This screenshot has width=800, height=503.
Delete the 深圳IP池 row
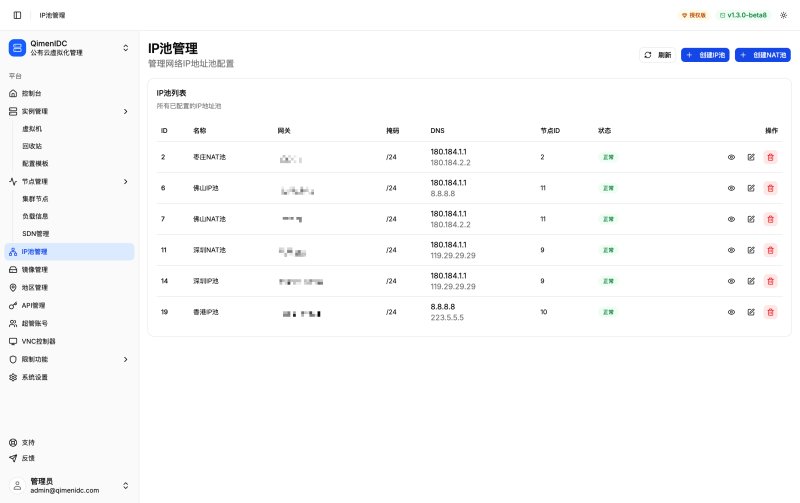[771, 281]
